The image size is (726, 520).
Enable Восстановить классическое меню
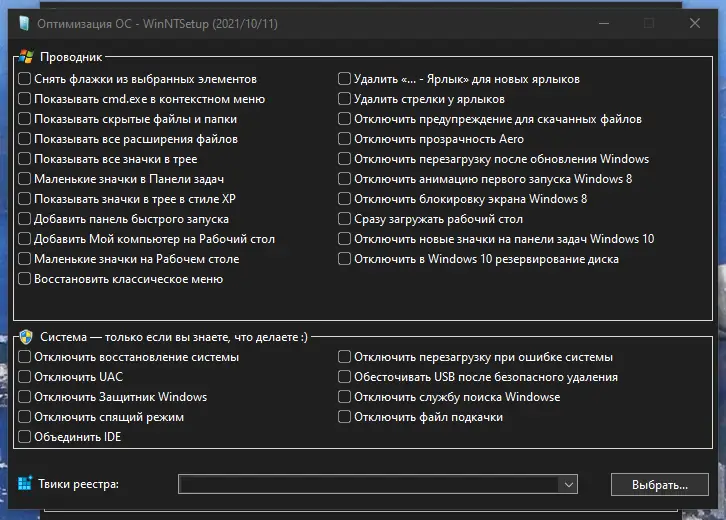pos(25,279)
